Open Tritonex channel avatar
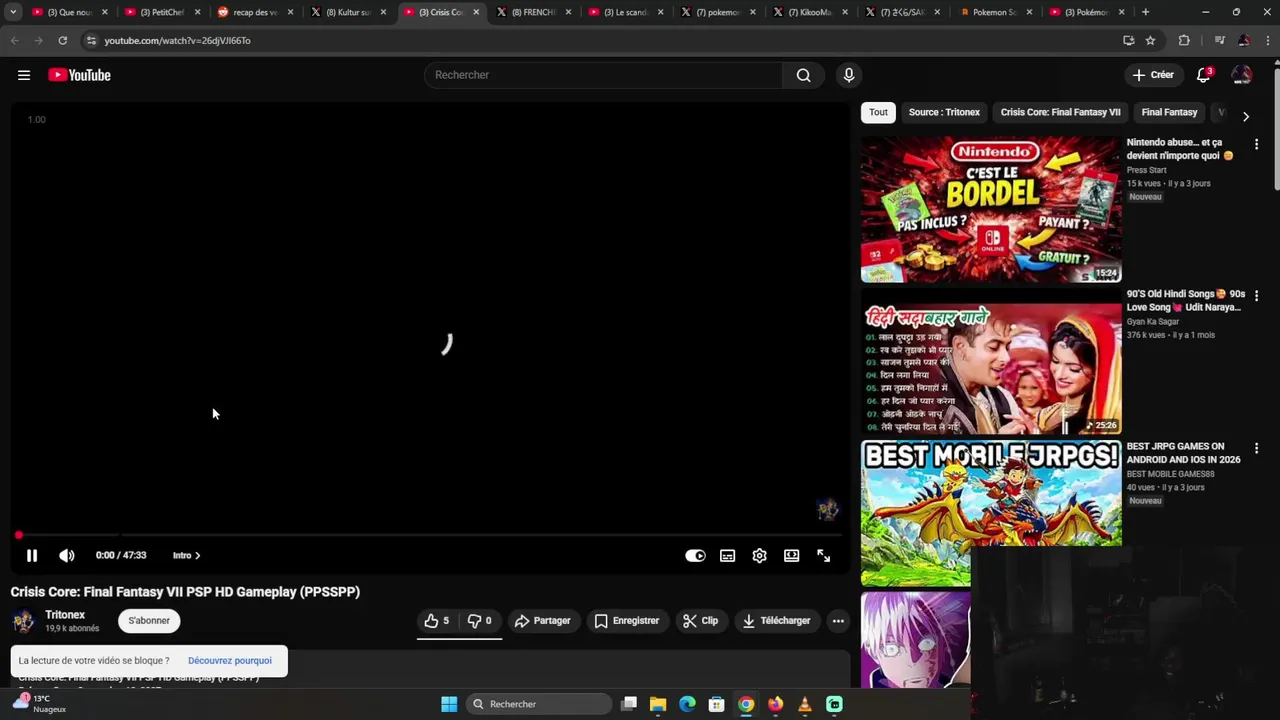1280x720 pixels. tap(24, 621)
